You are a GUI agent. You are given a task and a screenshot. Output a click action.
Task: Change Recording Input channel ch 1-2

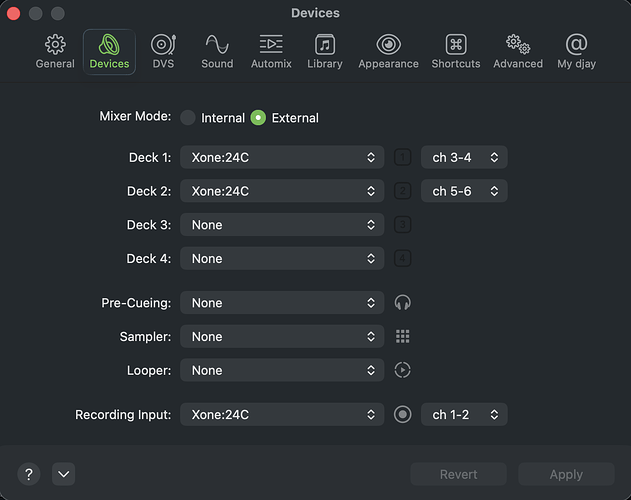coord(464,415)
